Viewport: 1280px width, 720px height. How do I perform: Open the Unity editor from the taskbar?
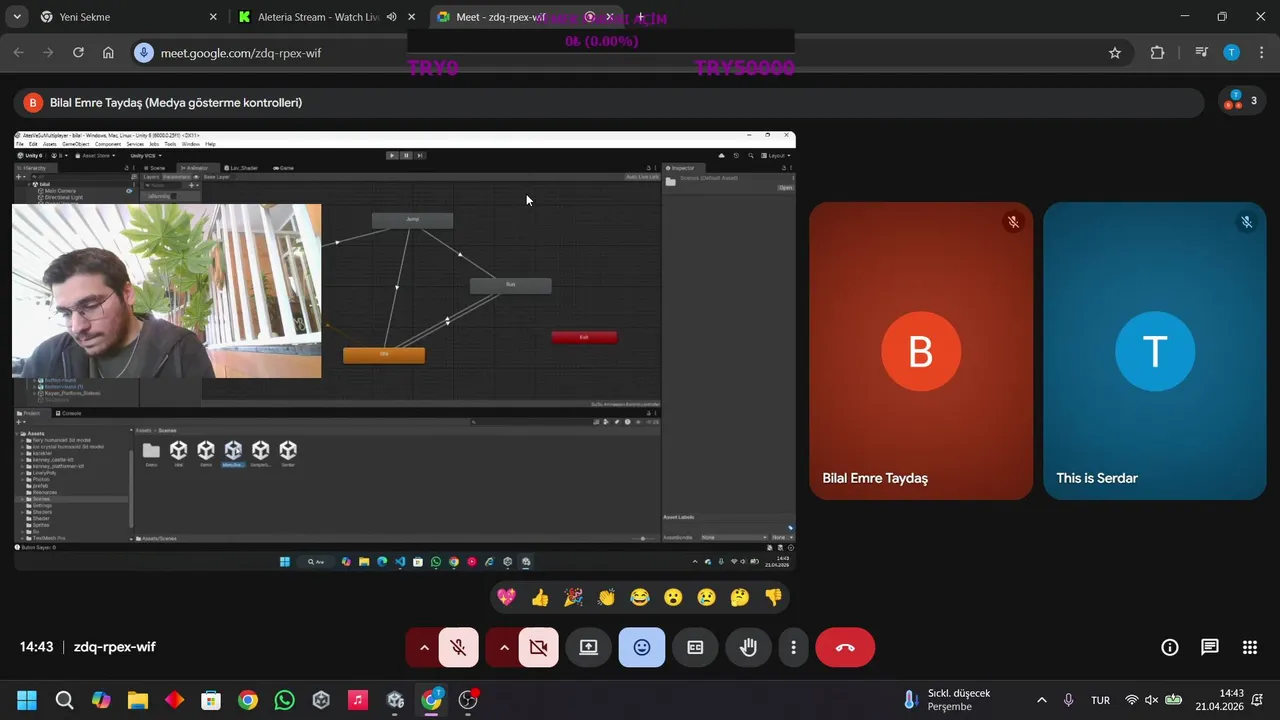pyautogui.click(x=395, y=700)
